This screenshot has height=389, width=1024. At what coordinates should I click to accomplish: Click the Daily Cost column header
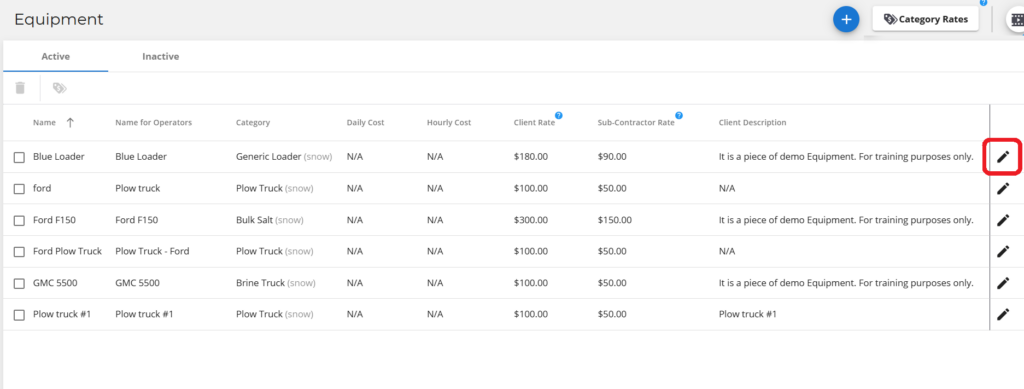pyautogui.click(x=365, y=123)
